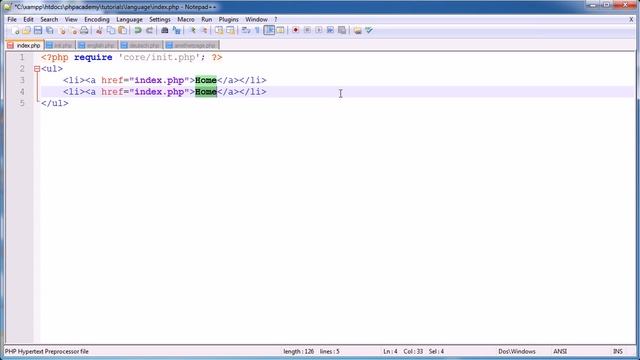Switch to the init.php tab
The width and height of the screenshot is (640, 360).
tap(60, 45)
